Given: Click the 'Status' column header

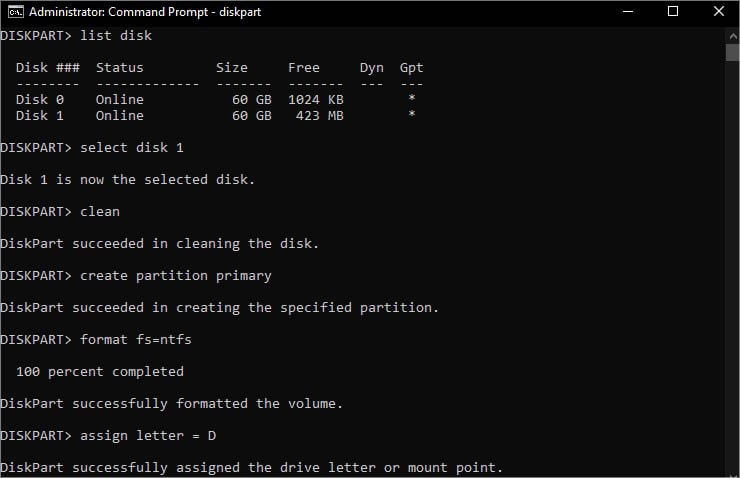Looking at the screenshot, I should tap(120, 68).
